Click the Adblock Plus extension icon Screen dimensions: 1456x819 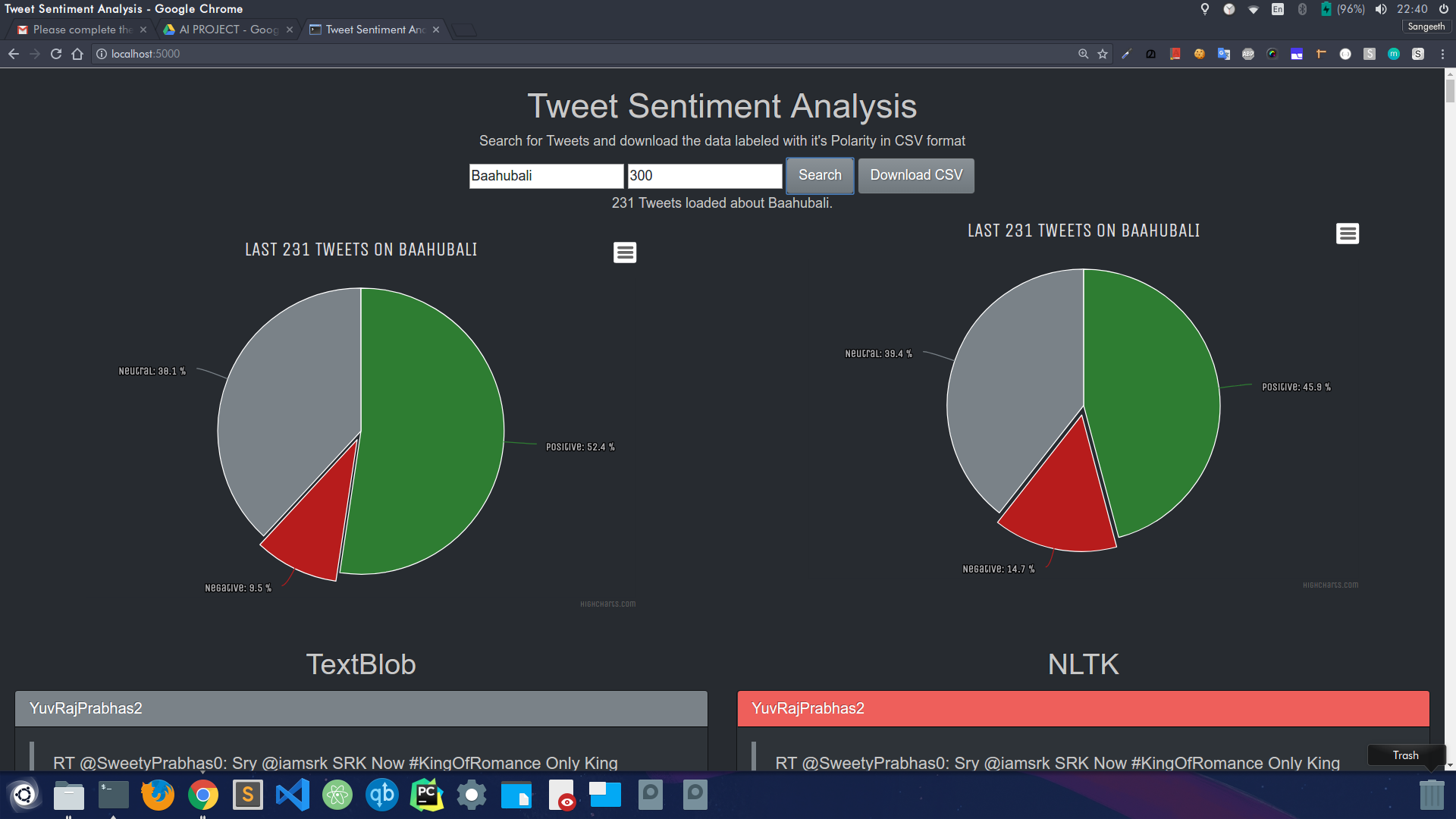1248,54
